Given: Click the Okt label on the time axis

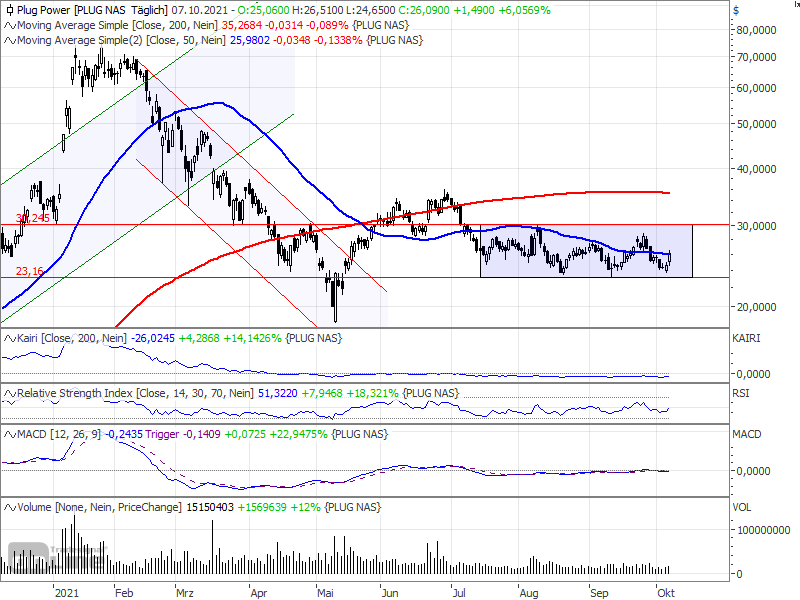Looking at the screenshot, I should coord(666,593).
